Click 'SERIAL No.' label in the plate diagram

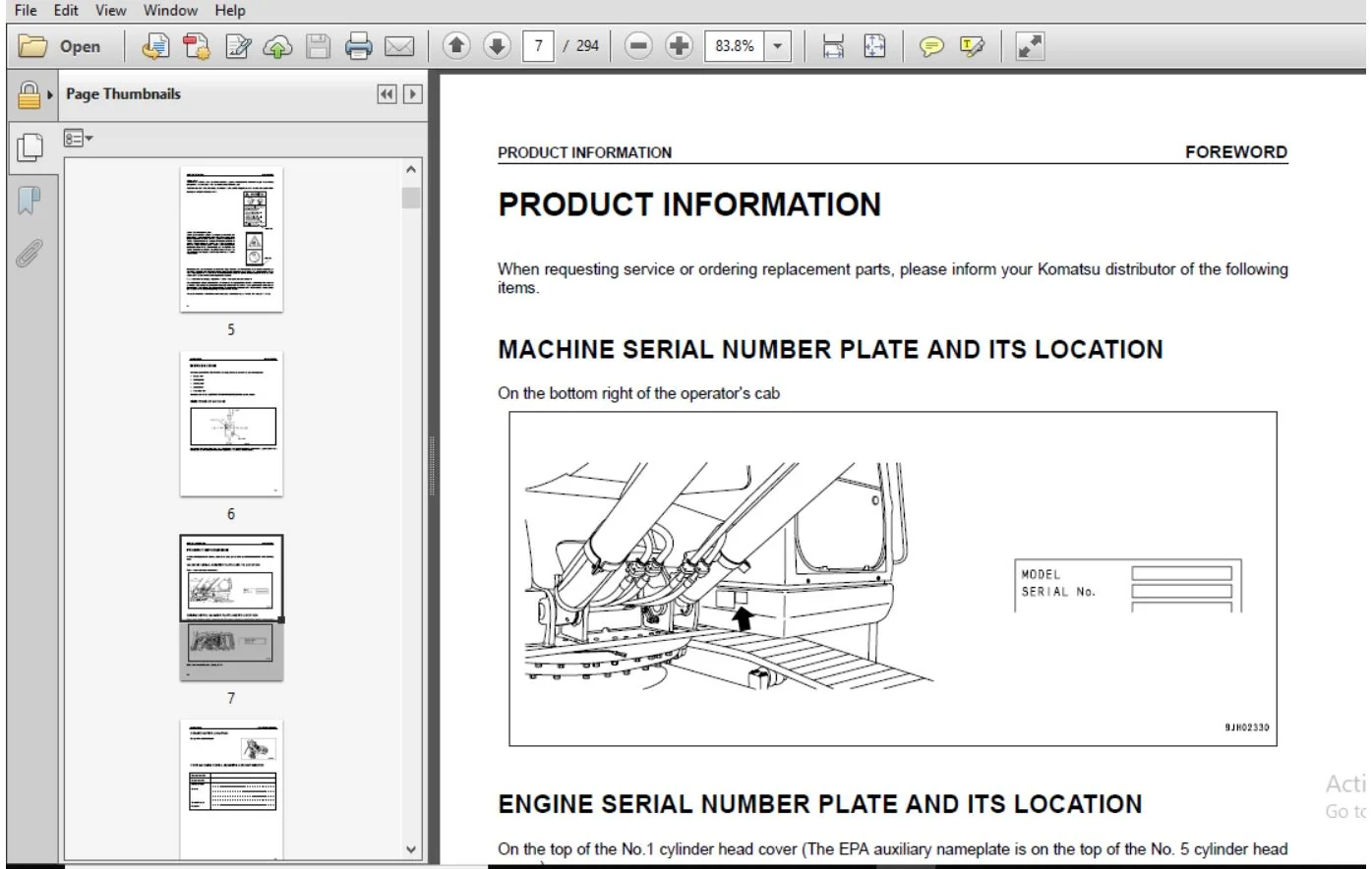pos(1058,592)
